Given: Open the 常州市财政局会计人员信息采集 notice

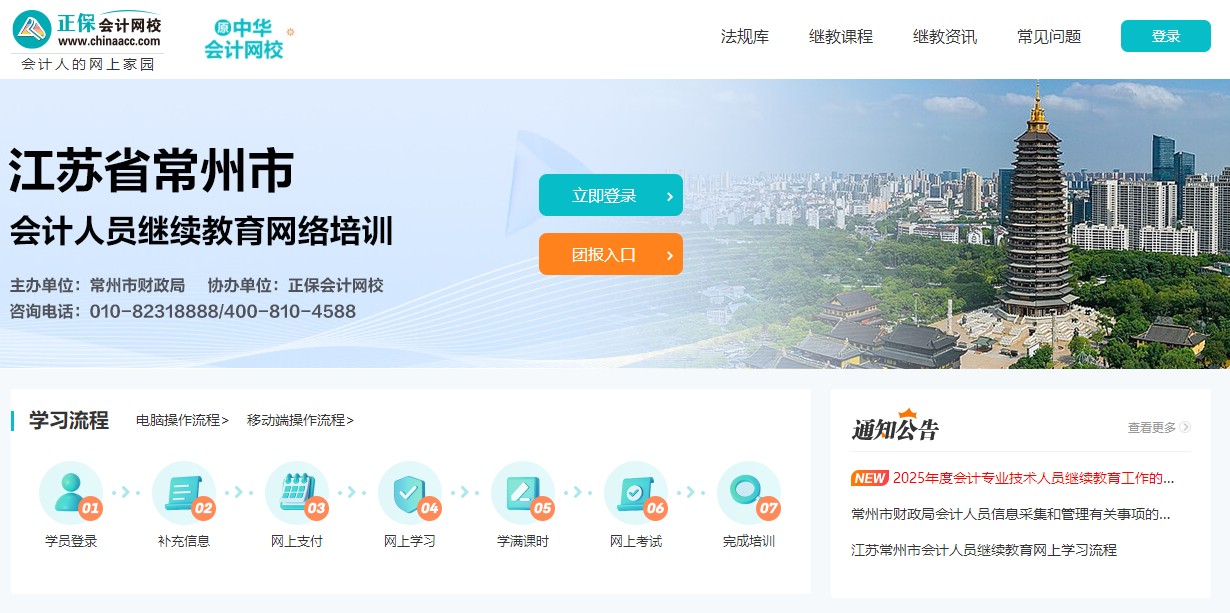Looking at the screenshot, I should [x=1011, y=514].
